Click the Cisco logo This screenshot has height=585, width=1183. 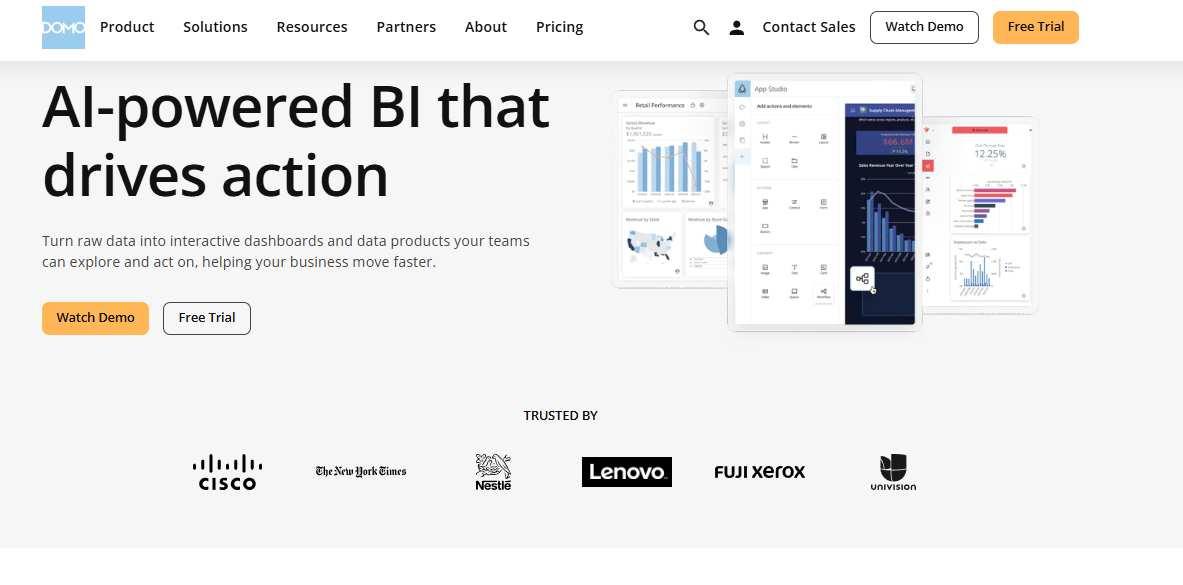227,473
